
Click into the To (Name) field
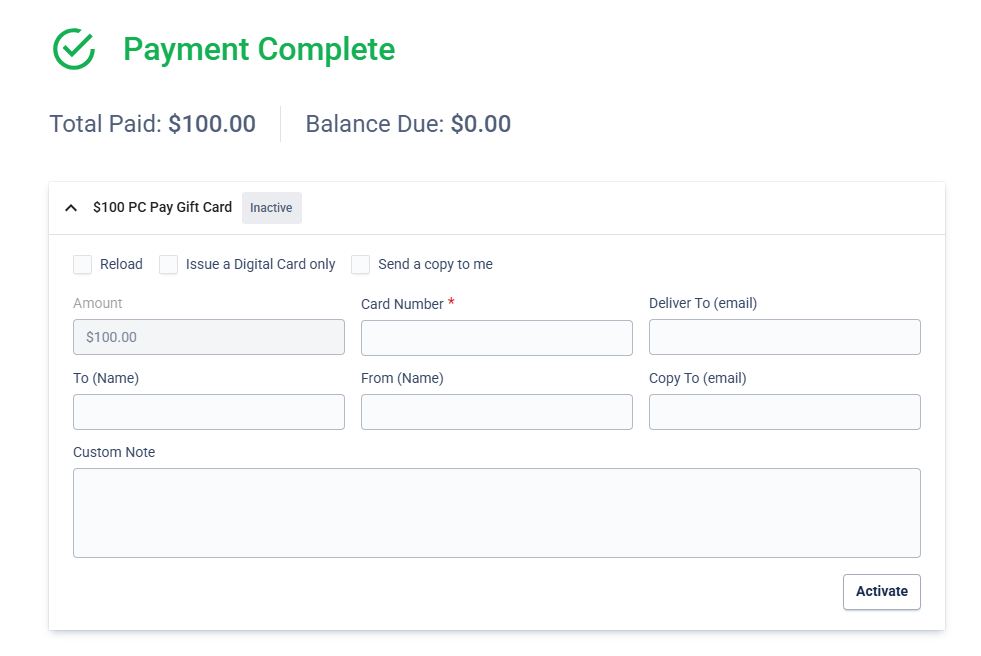point(209,411)
